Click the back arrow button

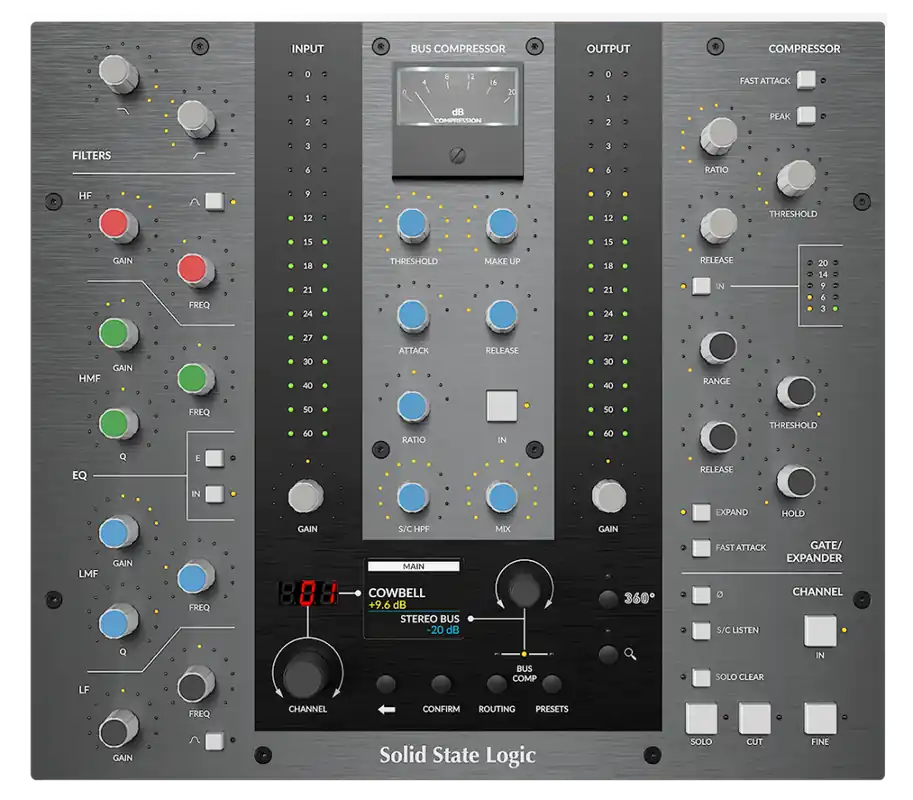(x=385, y=684)
